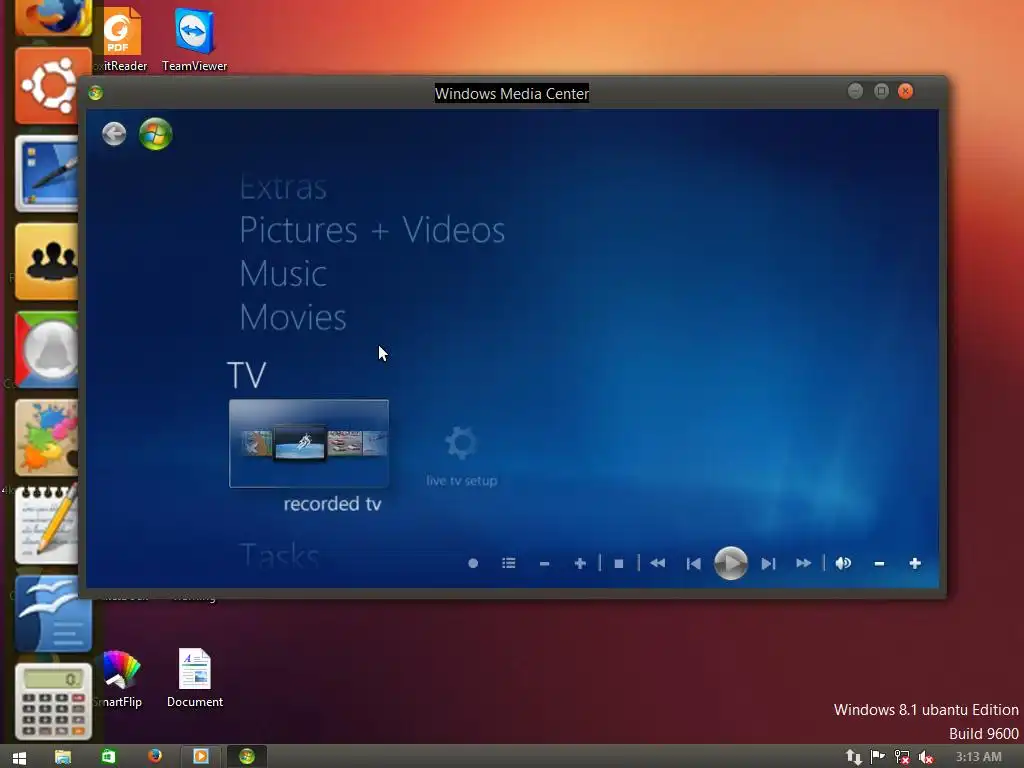Screen dimensions: 1024x768
Task: Open Firefox from the taskbar
Action: [155, 756]
